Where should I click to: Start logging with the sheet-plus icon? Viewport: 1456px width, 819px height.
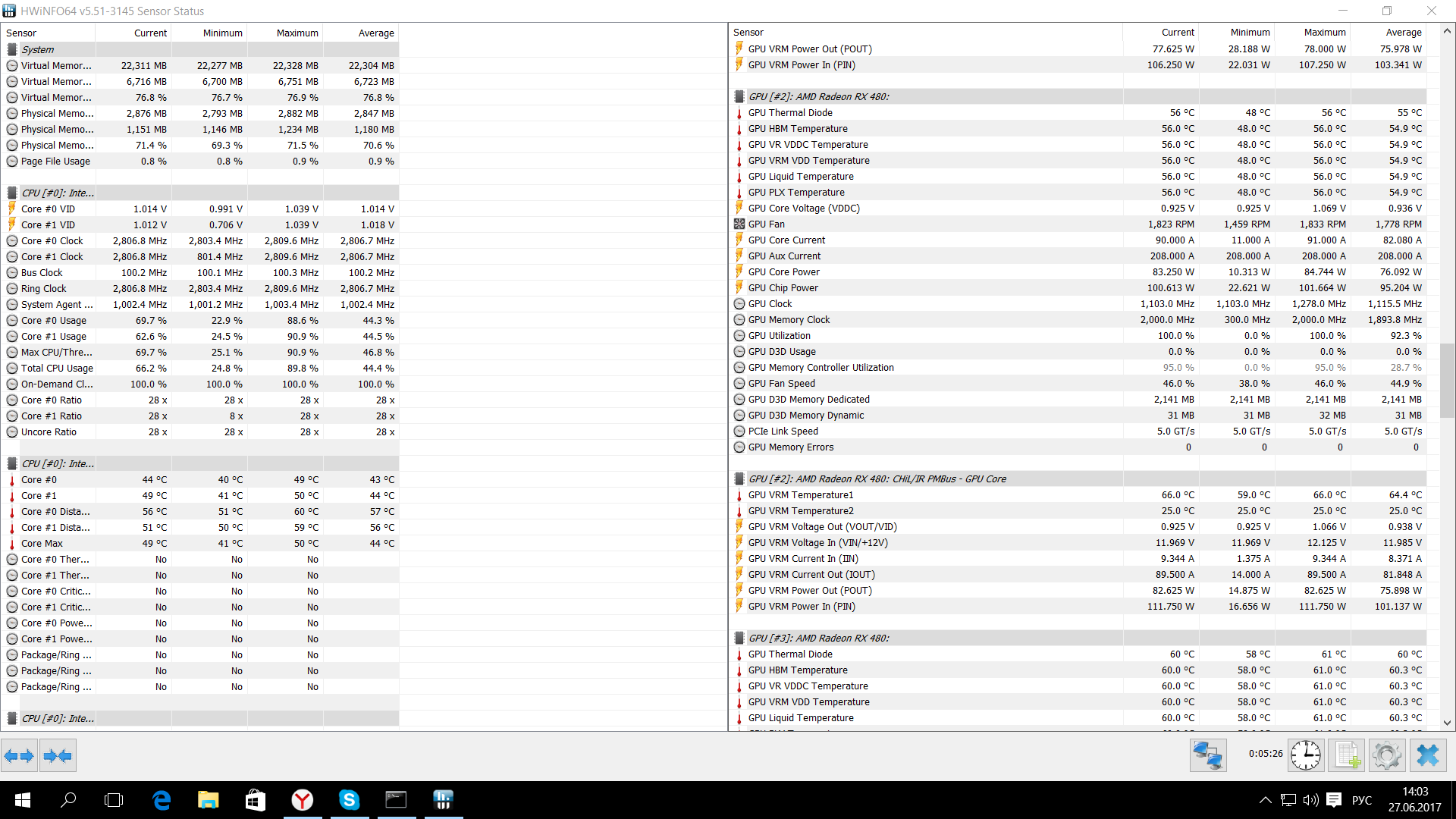tap(1347, 755)
